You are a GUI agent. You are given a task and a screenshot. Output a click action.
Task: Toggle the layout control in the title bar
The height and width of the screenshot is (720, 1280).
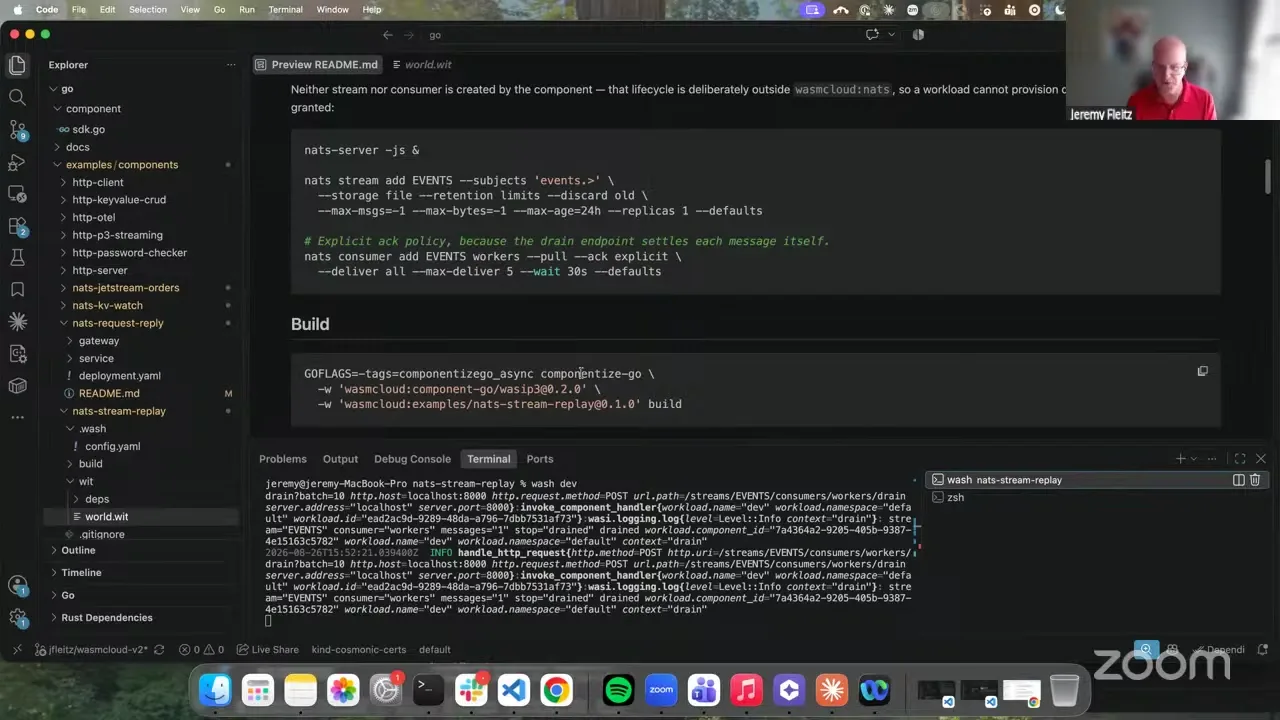click(918, 35)
